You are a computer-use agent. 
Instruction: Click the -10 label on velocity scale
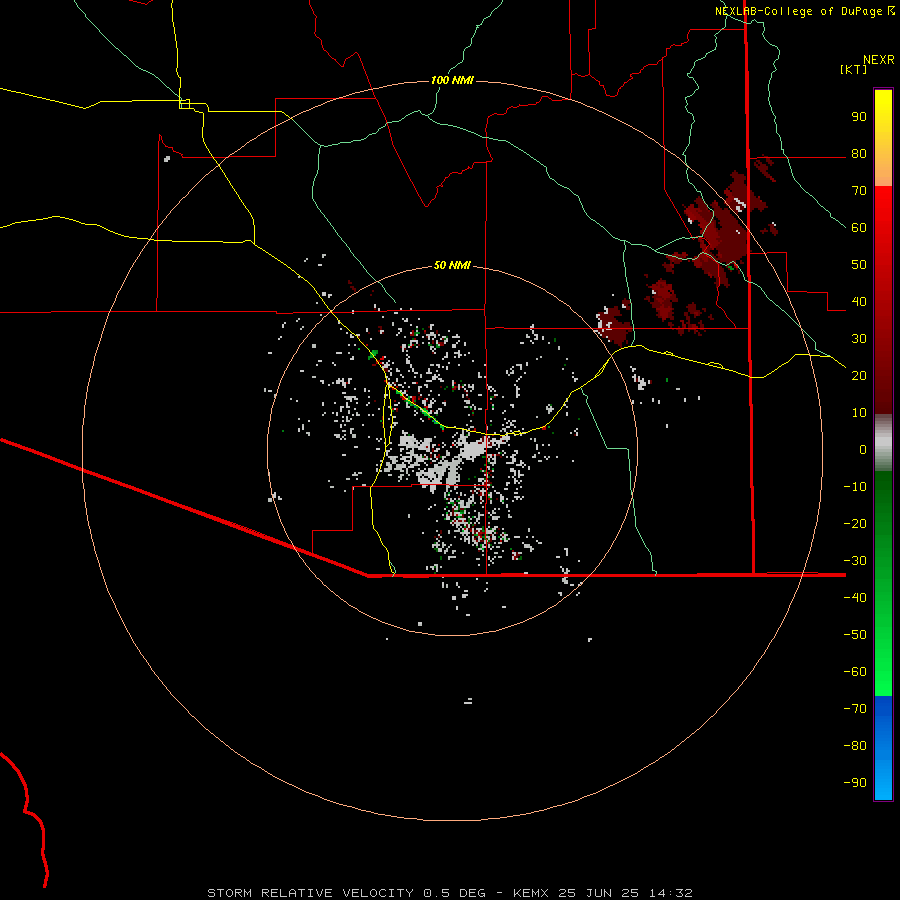point(855,487)
